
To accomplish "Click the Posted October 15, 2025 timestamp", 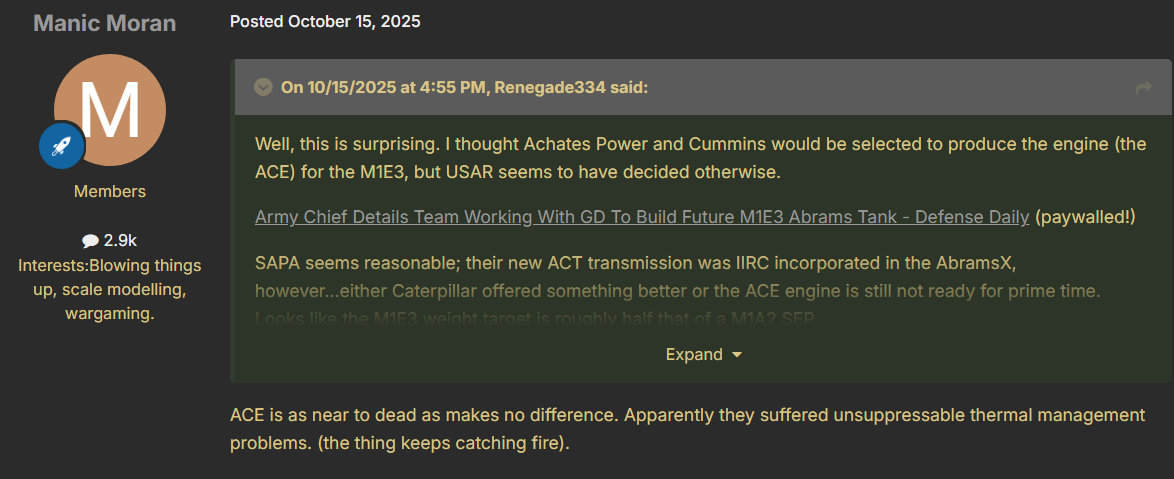I will click(325, 22).
